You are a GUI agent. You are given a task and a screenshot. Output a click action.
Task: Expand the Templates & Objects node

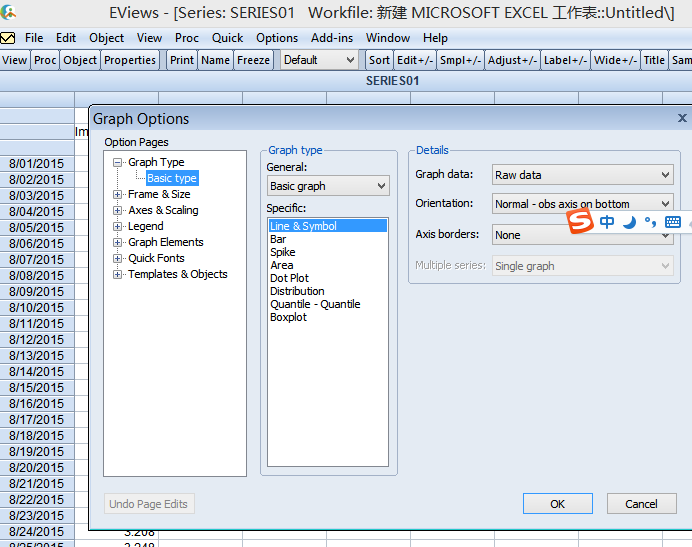point(117,275)
